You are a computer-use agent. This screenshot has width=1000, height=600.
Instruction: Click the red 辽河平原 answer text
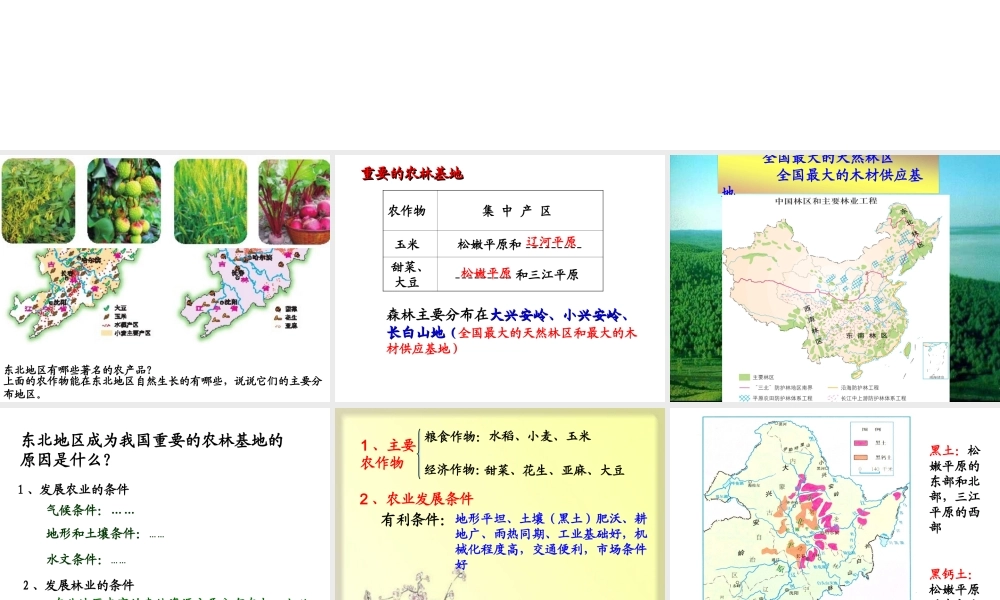point(552,242)
